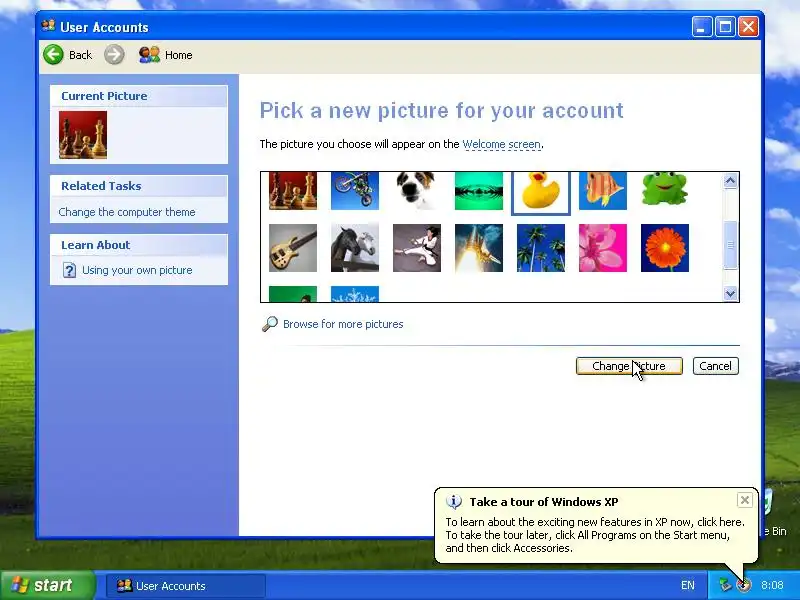Click the User Accounts title bar icon
The height and width of the screenshot is (600, 800).
point(48,26)
